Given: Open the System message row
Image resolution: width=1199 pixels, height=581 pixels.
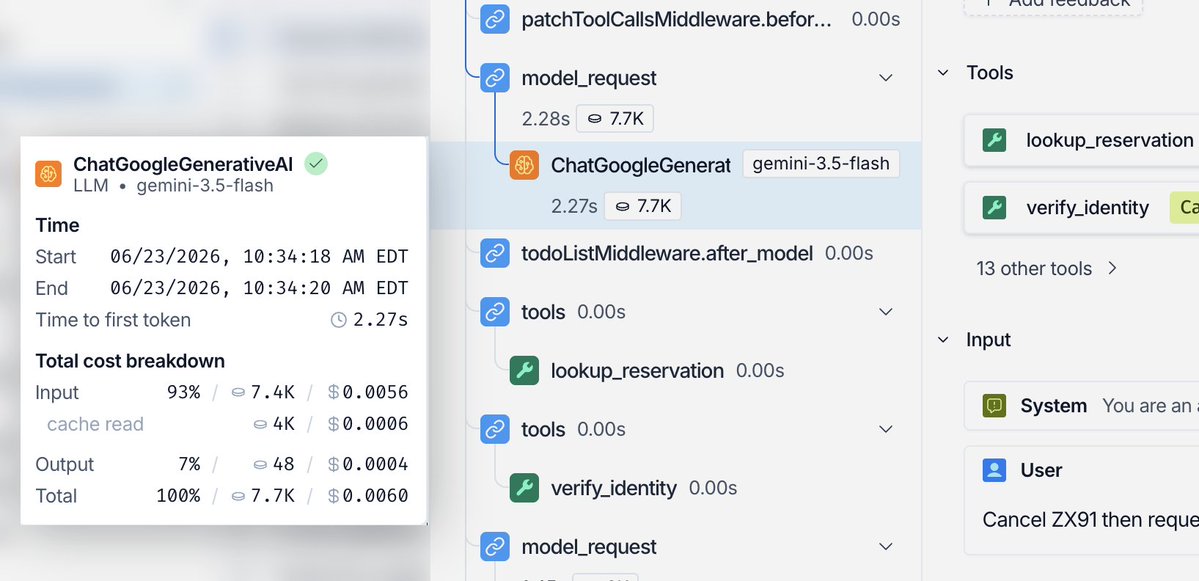Looking at the screenshot, I should (x=1081, y=405).
